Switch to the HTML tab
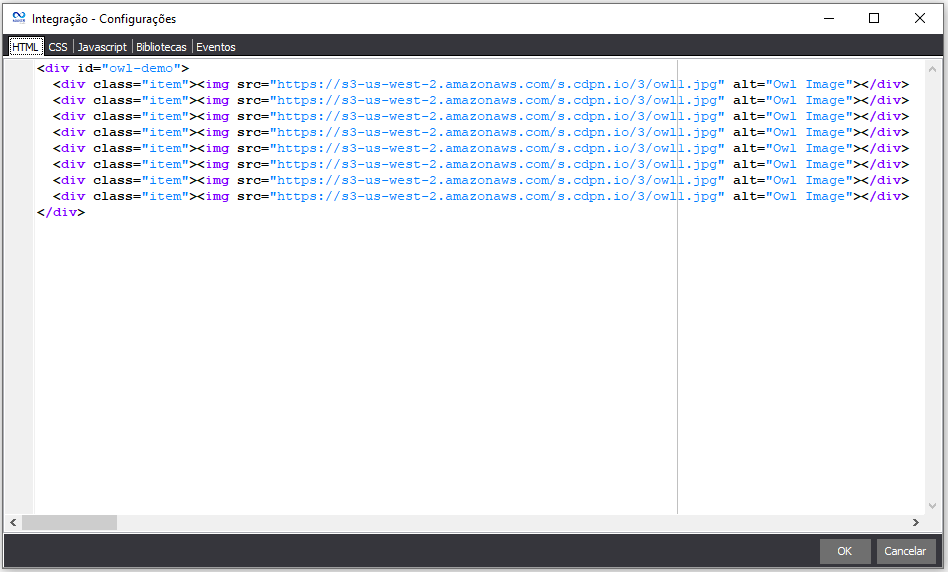948x572 pixels. tap(25, 47)
